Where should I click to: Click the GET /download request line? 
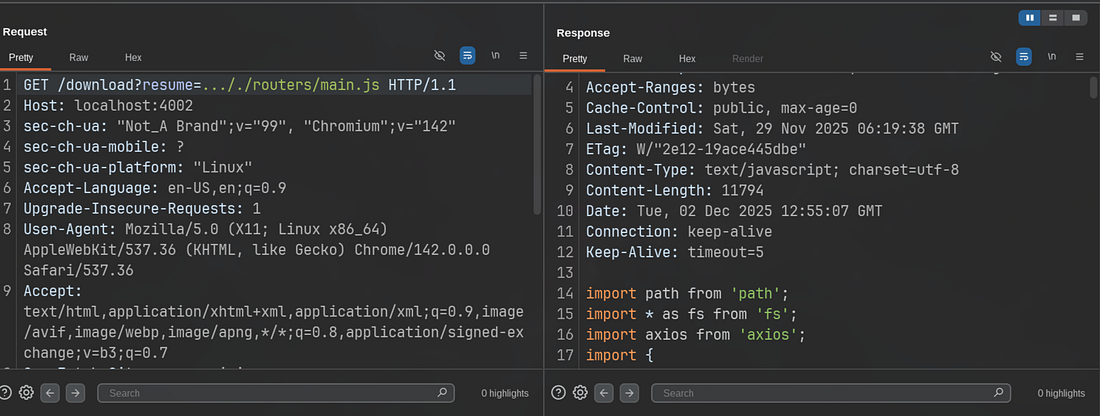(x=240, y=86)
